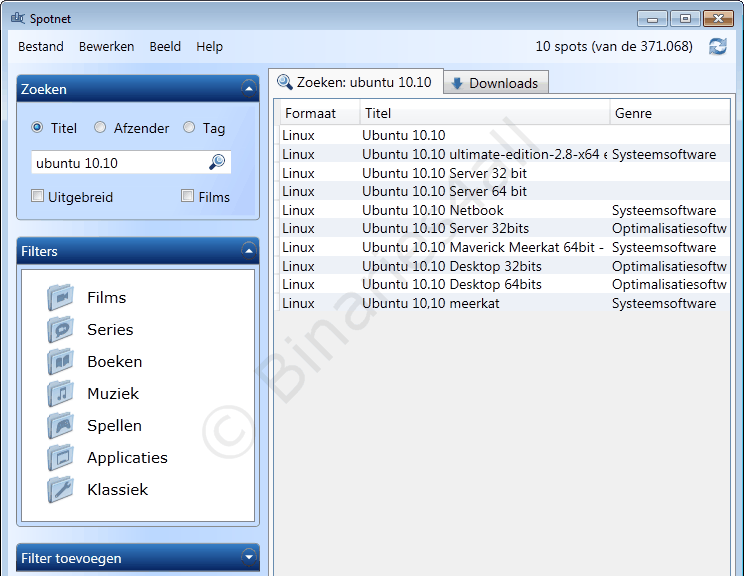744x576 pixels.
Task: Select 'Ubuntu 10.10 ultimate-edition-2.8-x64' row
Action: pos(504,154)
